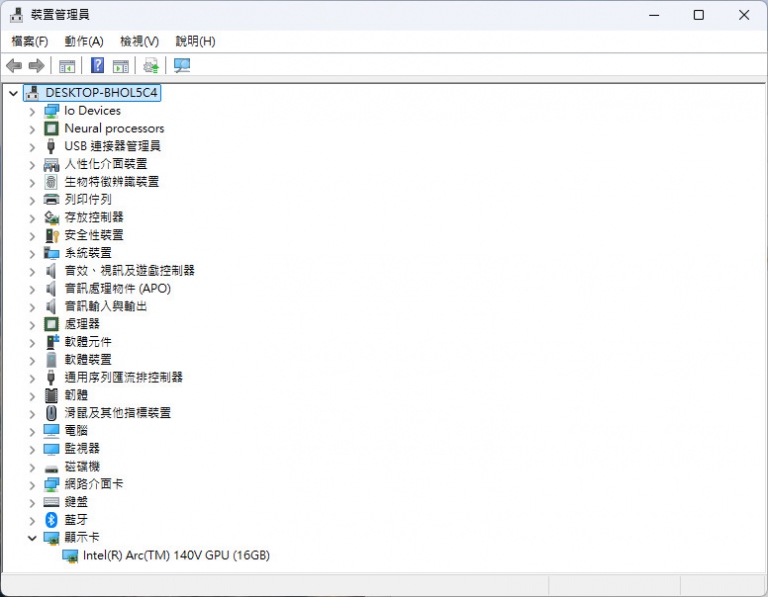768x597 pixels.
Task: Open the 檔案(F) menu
Action: [30, 41]
